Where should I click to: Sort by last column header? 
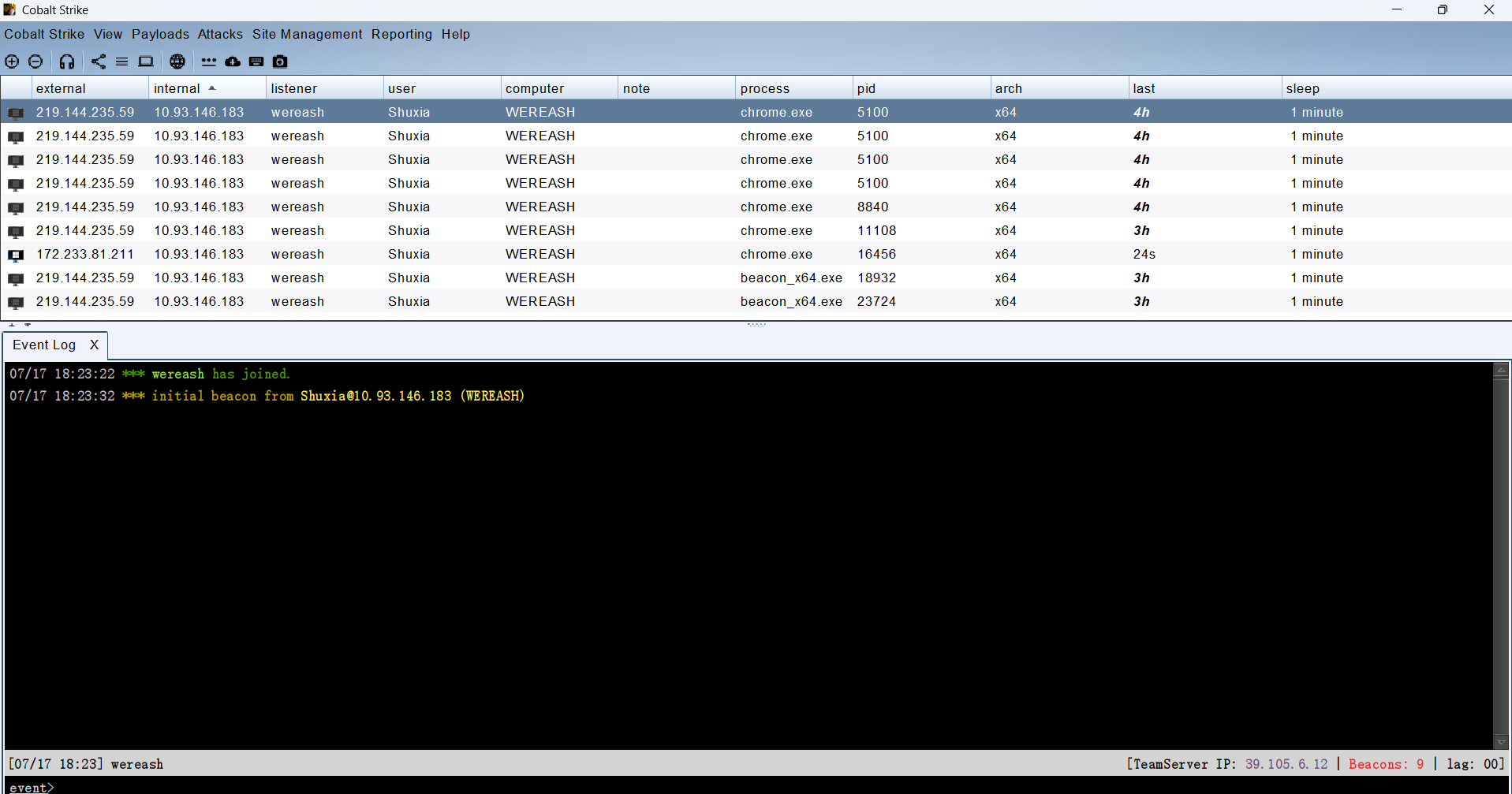coord(1204,88)
